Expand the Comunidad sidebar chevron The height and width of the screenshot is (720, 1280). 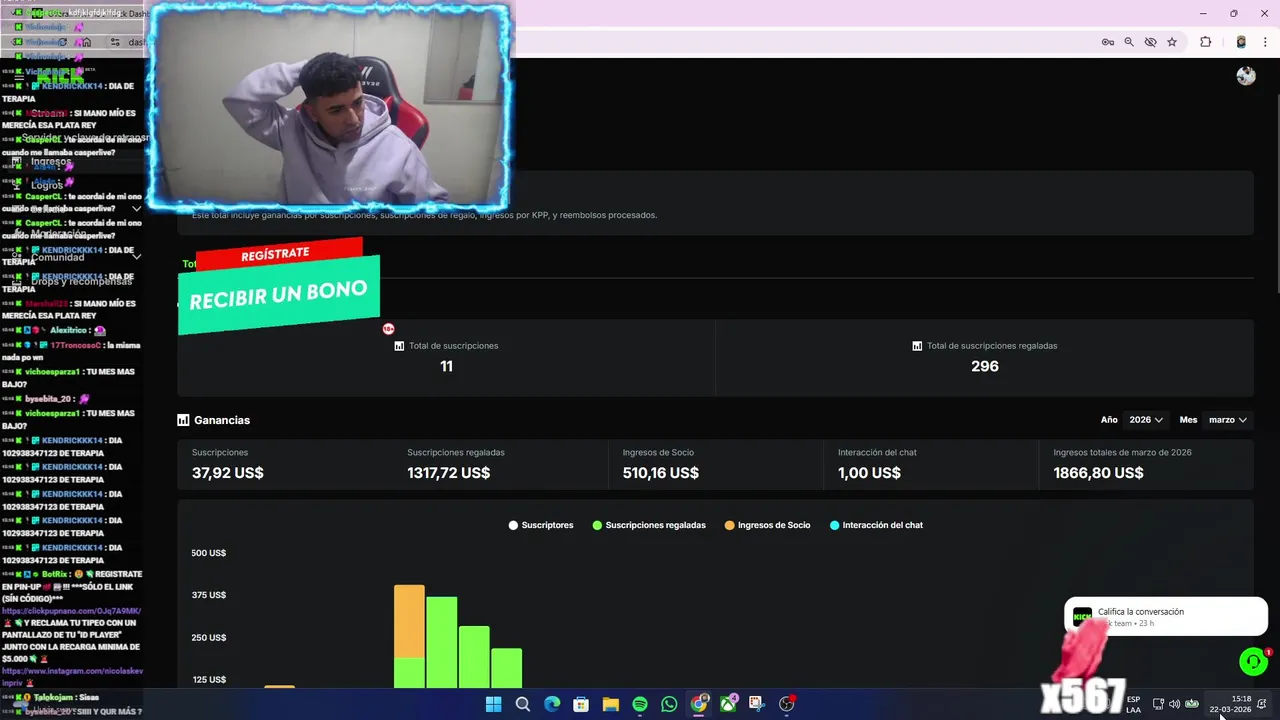(x=136, y=257)
